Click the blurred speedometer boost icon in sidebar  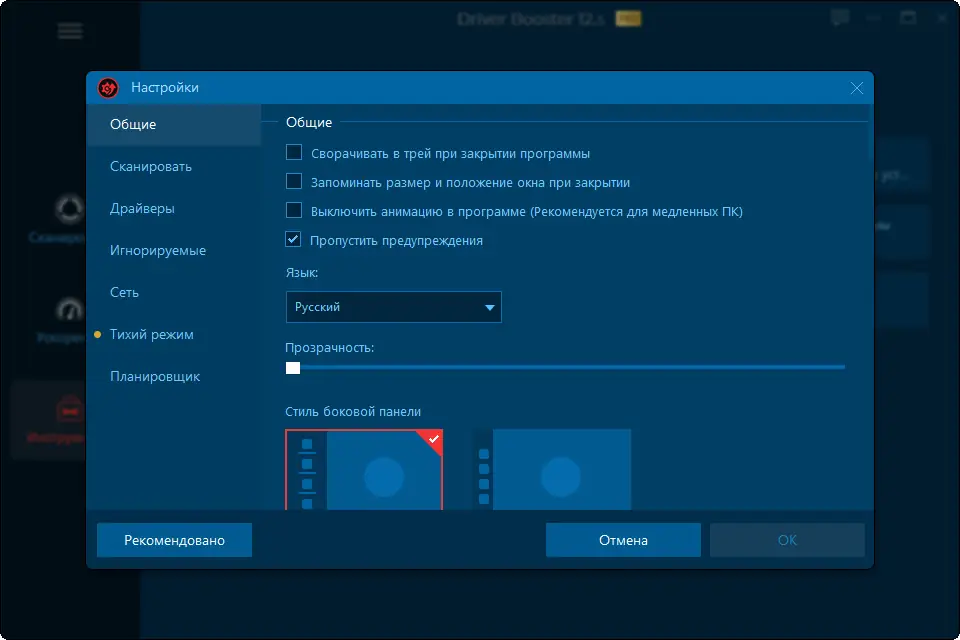click(69, 309)
